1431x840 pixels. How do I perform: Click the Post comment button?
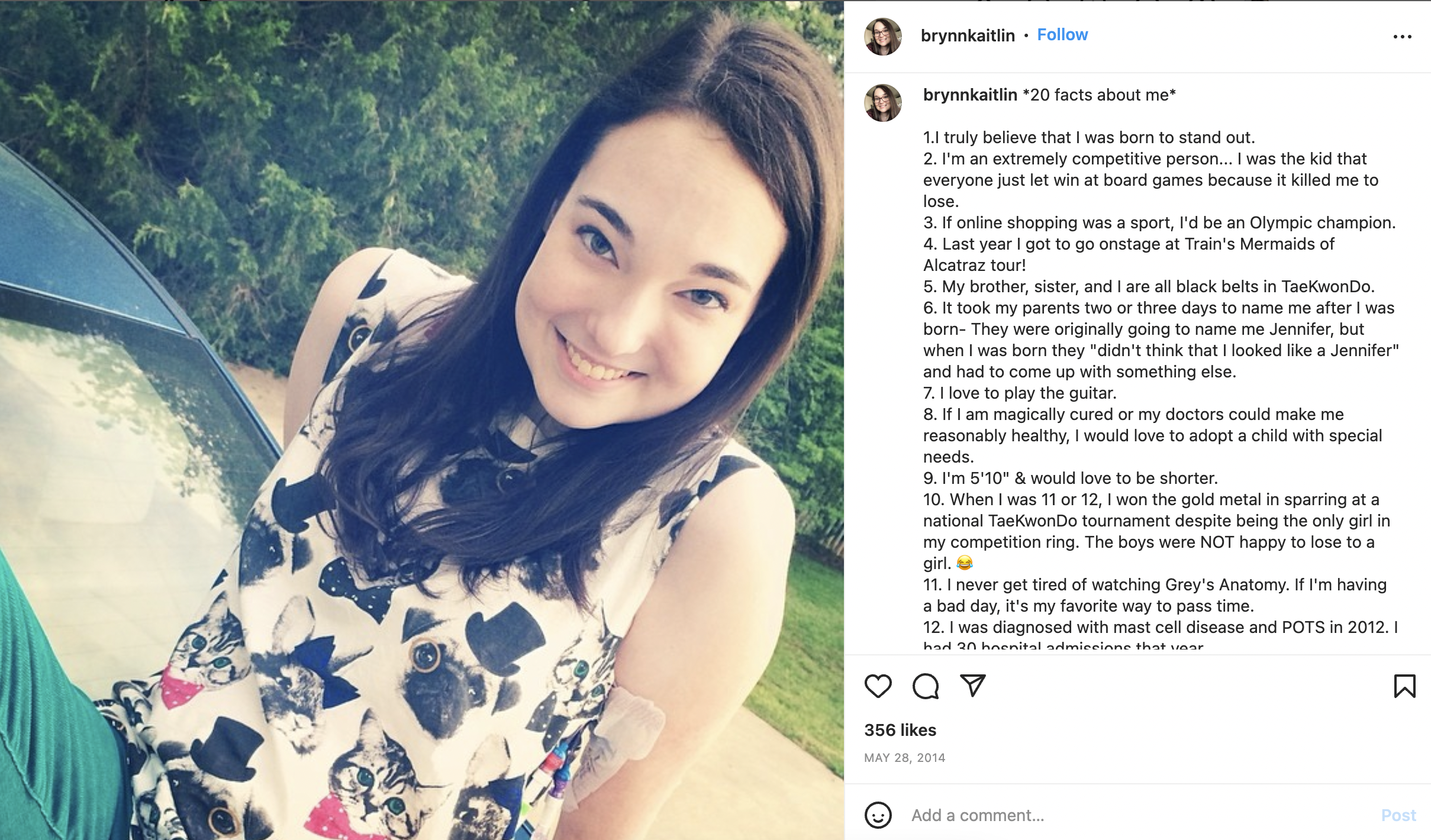1398,815
